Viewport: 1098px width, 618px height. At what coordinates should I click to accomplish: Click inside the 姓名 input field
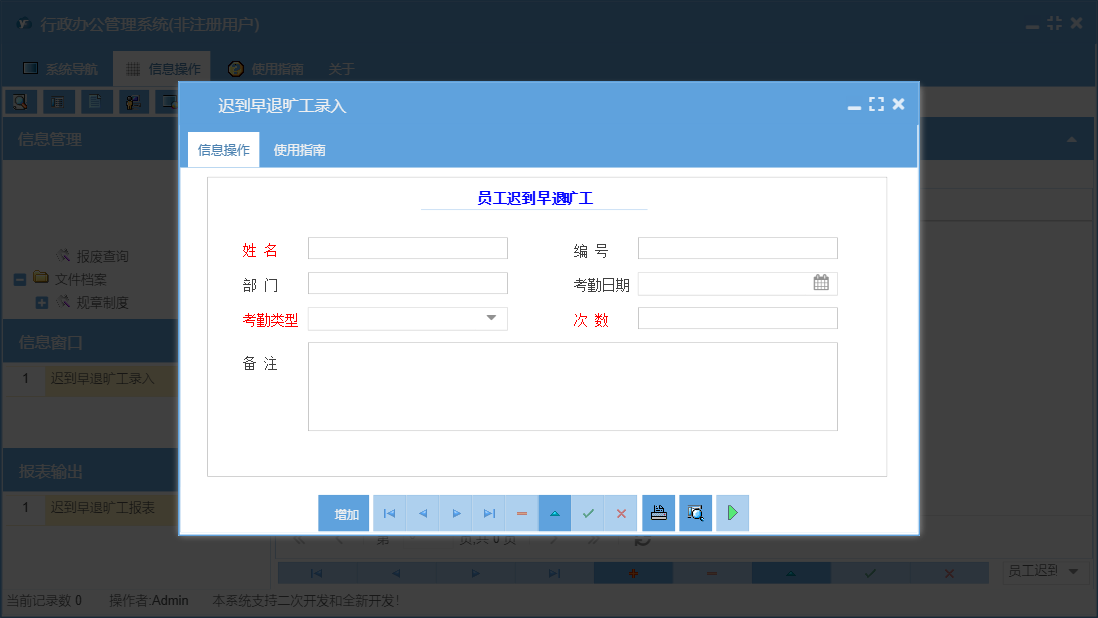406,247
